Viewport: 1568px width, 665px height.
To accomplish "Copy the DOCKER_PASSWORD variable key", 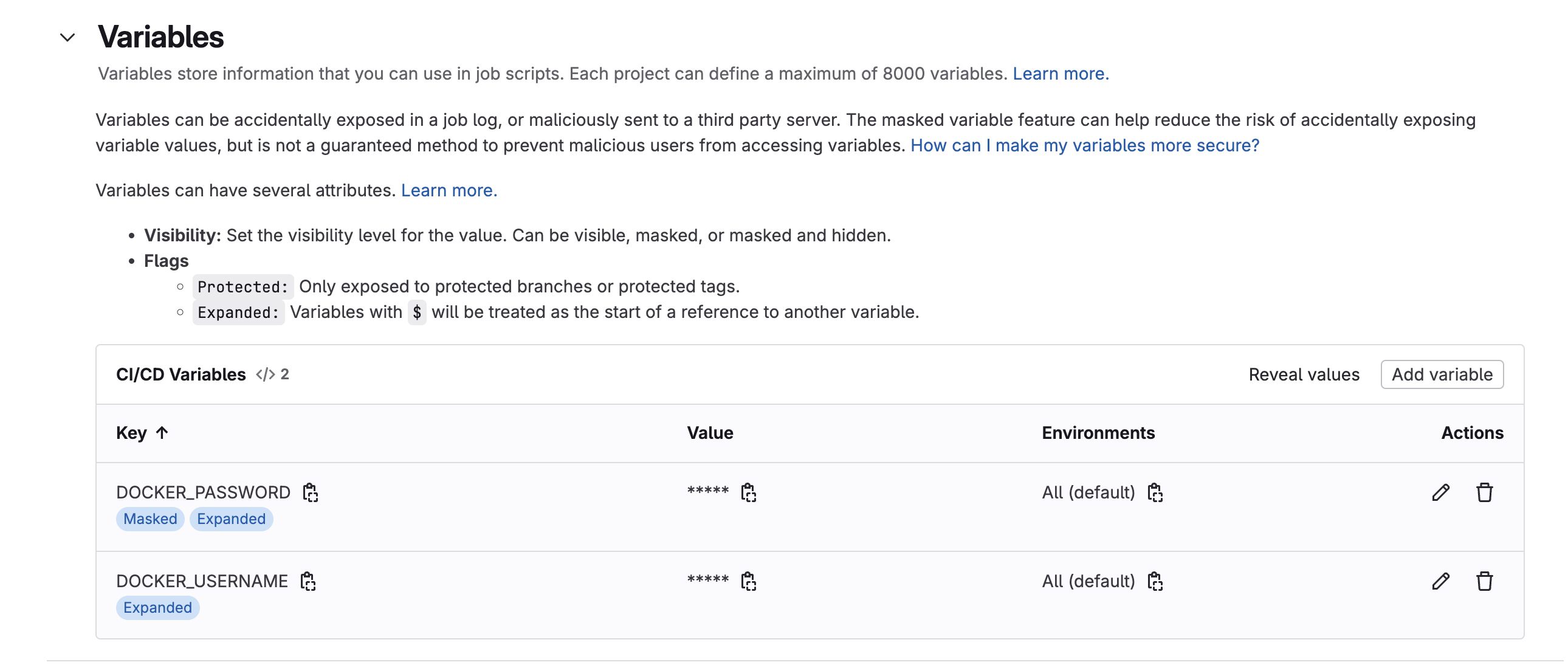I will click(x=311, y=492).
